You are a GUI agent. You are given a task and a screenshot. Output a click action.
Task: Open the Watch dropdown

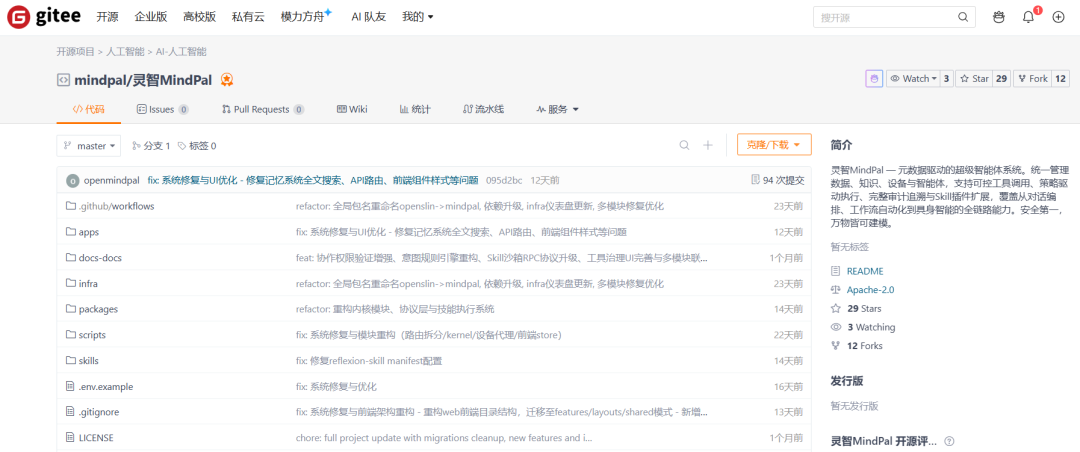(x=913, y=79)
